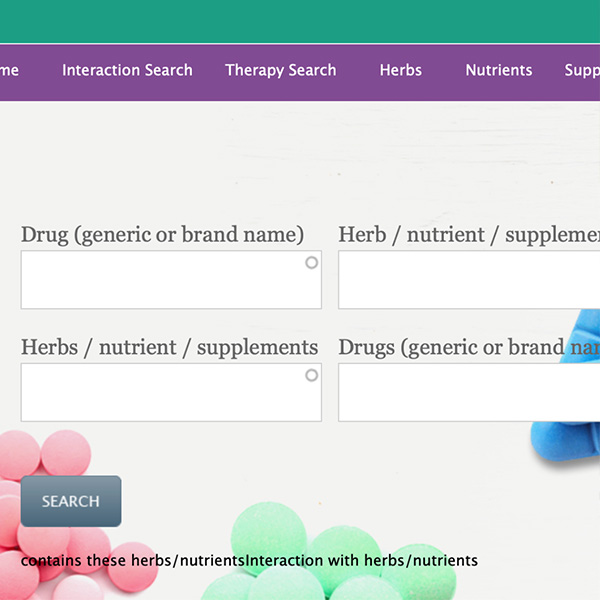Click "Interaction with herbs/nutrients" text
Image resolution: width=600 pixels, height=600 pixels.
pyautogui.click(x=362, y=560)
